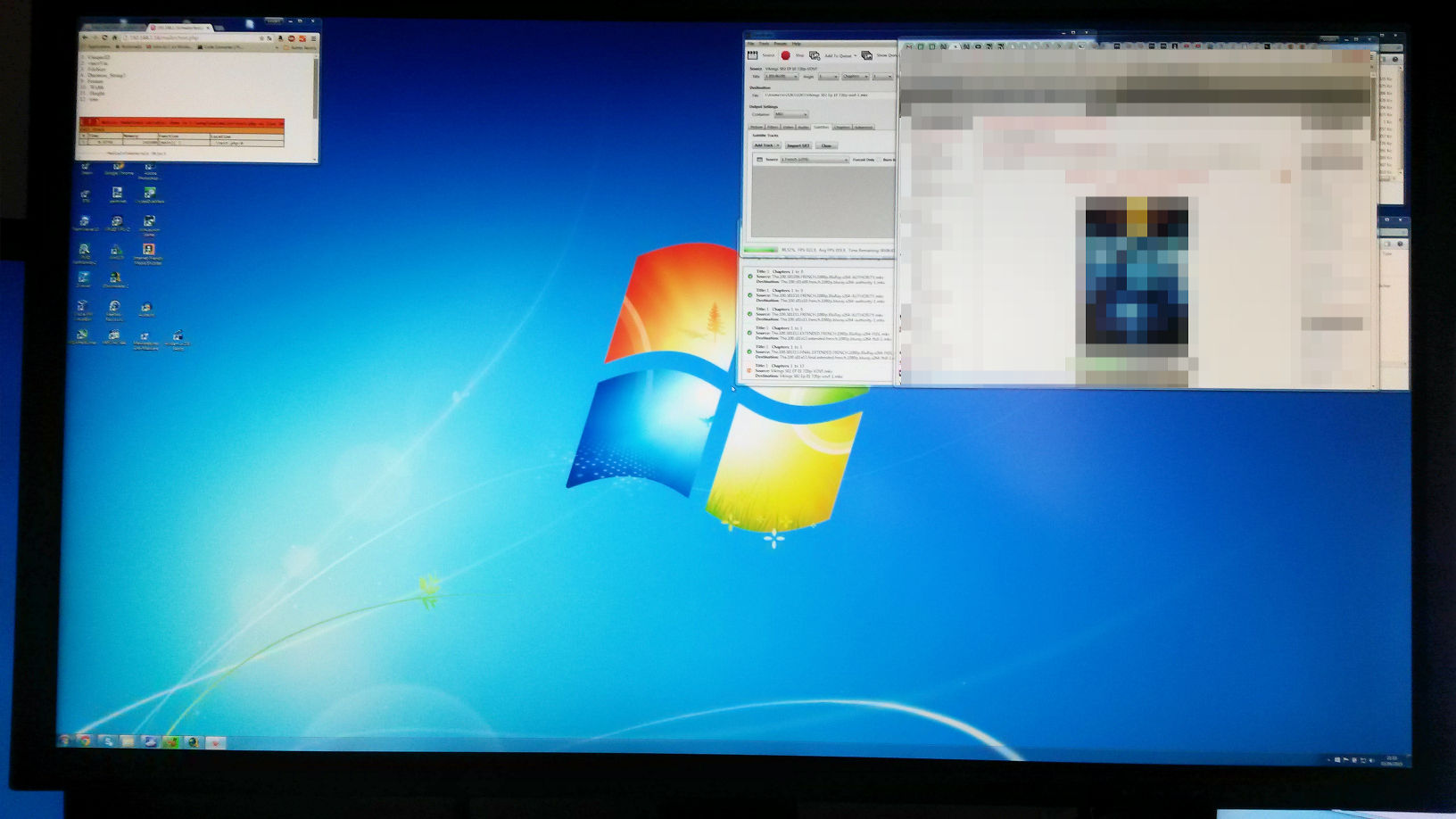The height and width of the screenshot is (819, 1456).
Task: Open the Help menu in HandBrake
Action: click(796, 44)
